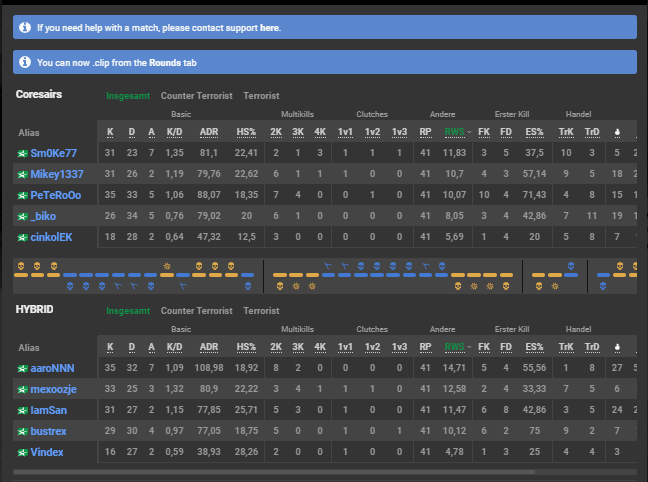Sort HYBRID table by RP column

coord(425,347)
